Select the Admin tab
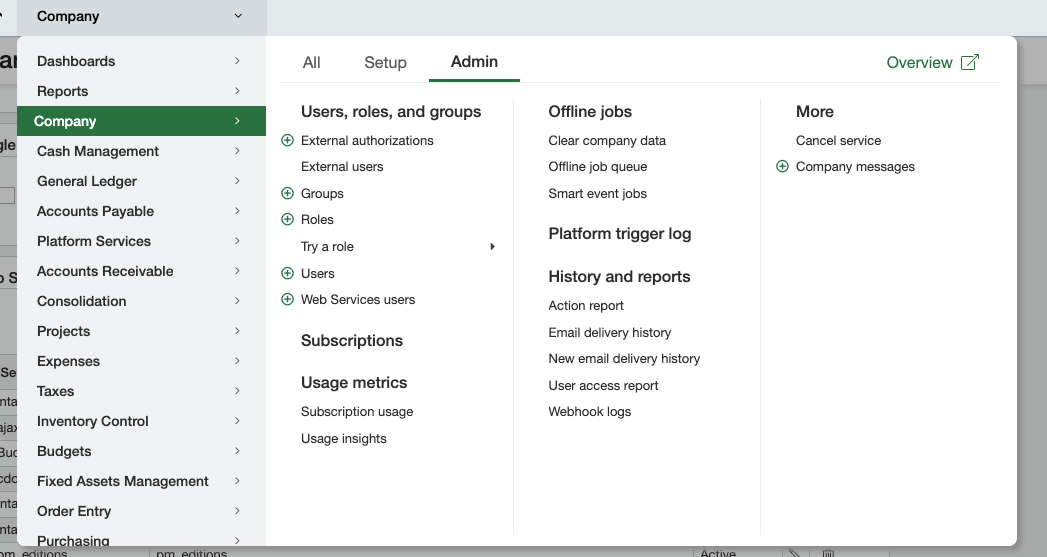Screen dimensions: 1047x557 tap(474, 61)
